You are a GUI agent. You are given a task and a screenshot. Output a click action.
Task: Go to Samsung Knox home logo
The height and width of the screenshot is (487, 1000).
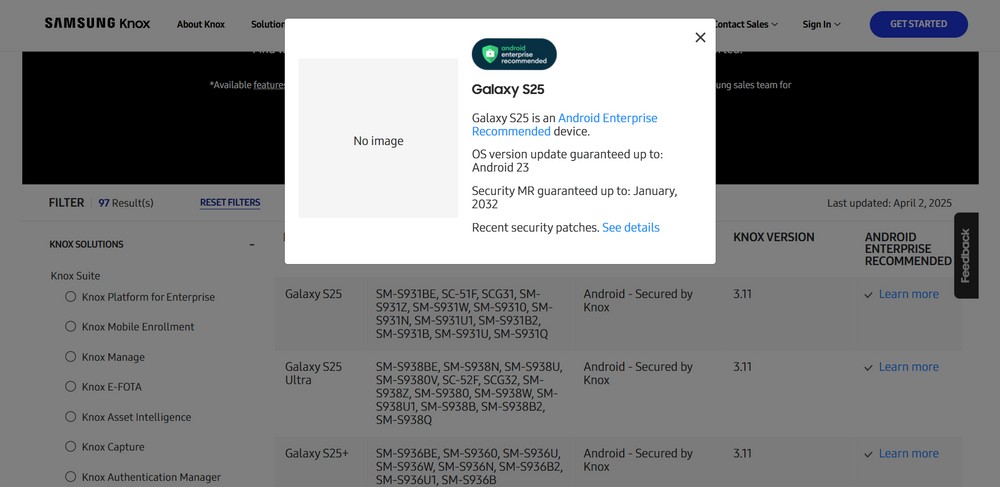tap(98, 24)
